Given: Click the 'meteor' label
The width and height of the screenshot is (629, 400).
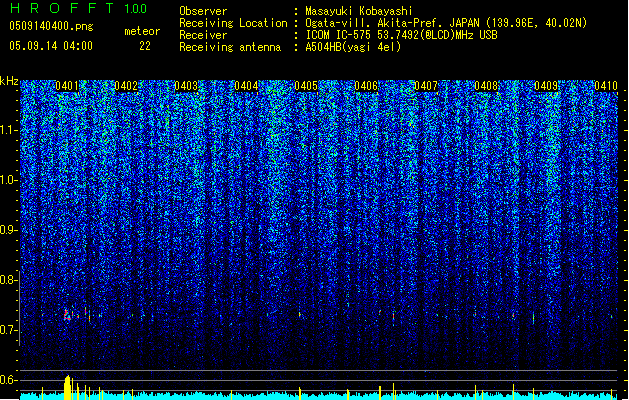Looking at the screenshot, I should click(x=142, y=31).
